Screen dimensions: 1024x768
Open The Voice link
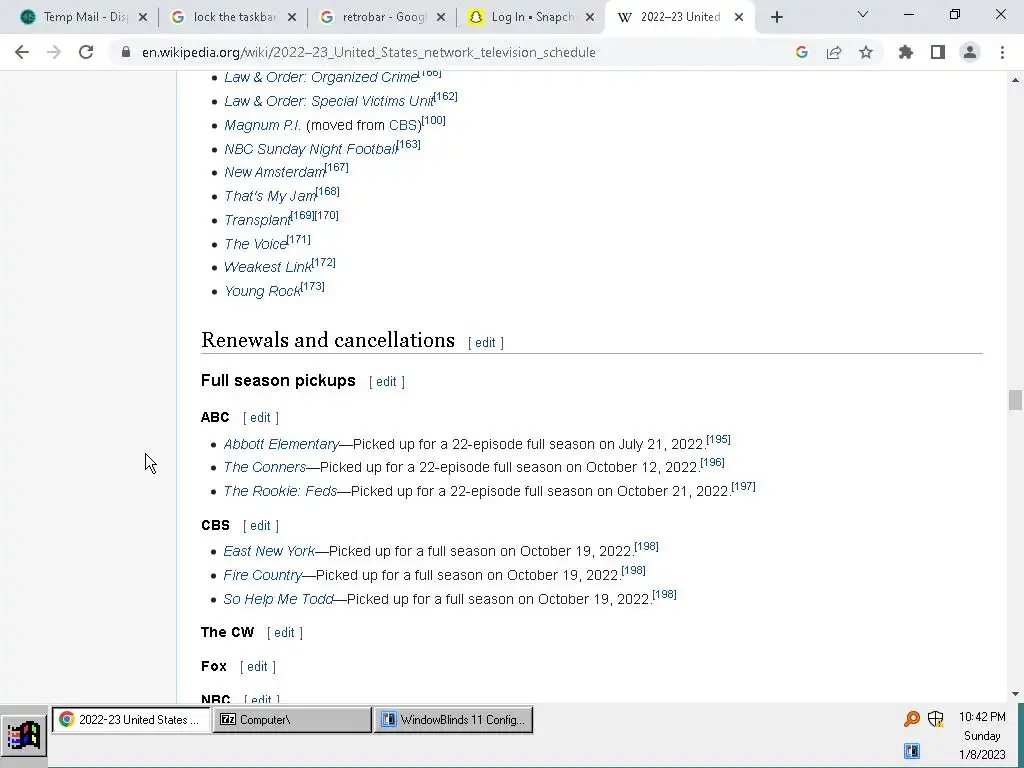[255, 244]
